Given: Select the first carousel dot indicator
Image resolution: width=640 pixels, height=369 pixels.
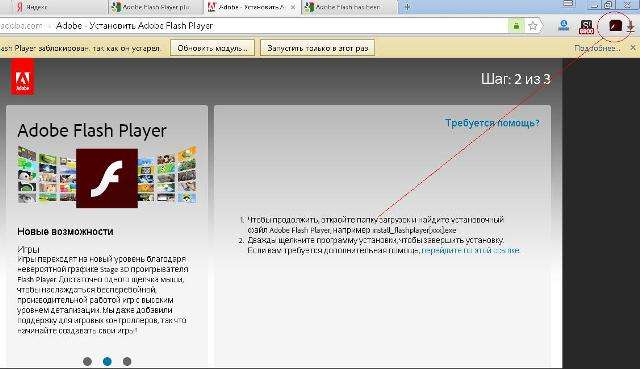Looking at the screenshot, I should (87, 361).
